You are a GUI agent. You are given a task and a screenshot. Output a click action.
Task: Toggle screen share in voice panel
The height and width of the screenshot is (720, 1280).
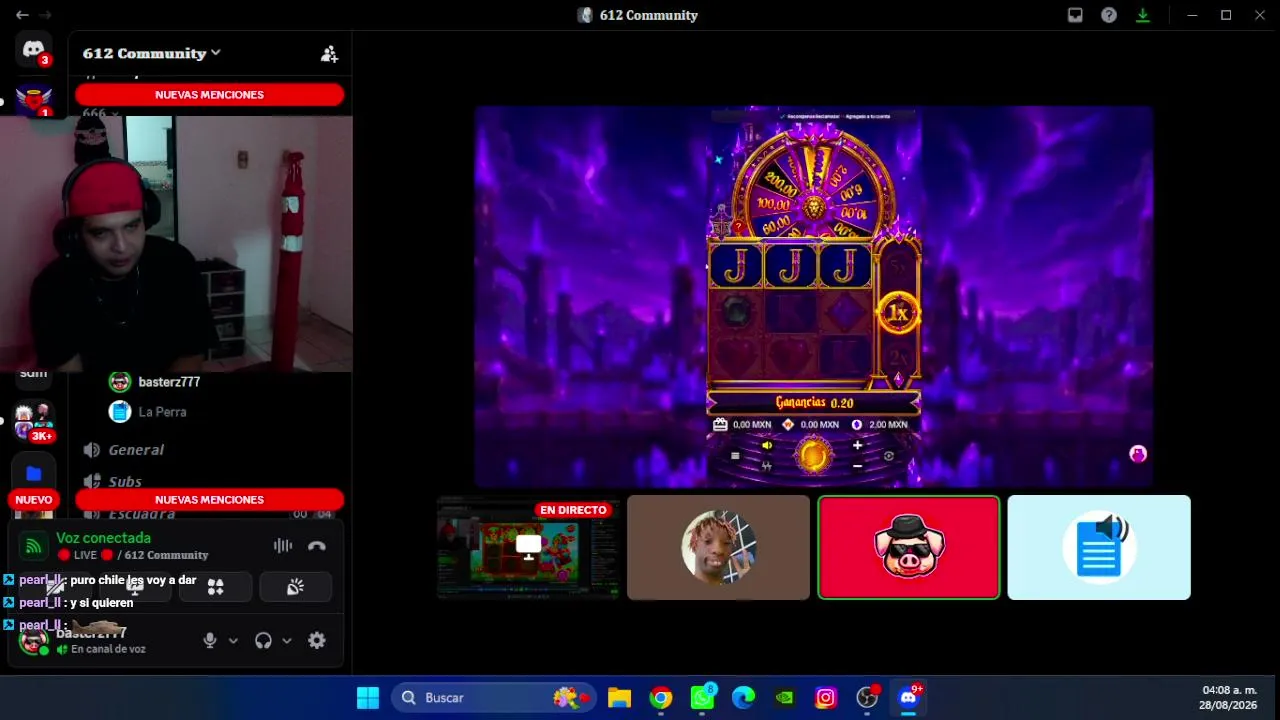point(135,587)
